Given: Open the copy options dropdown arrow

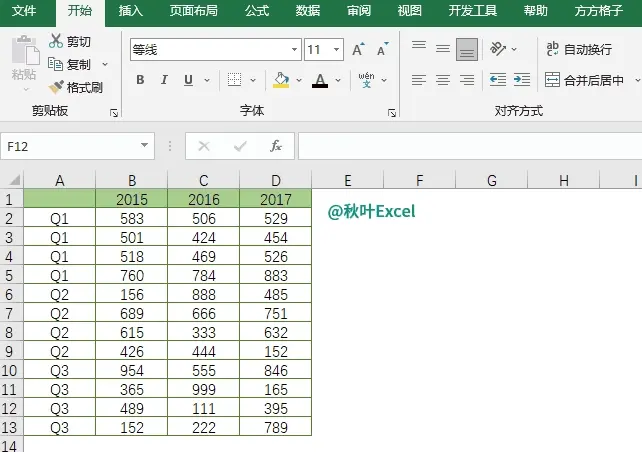Looking at the screenshot, I should pos(105,64).
